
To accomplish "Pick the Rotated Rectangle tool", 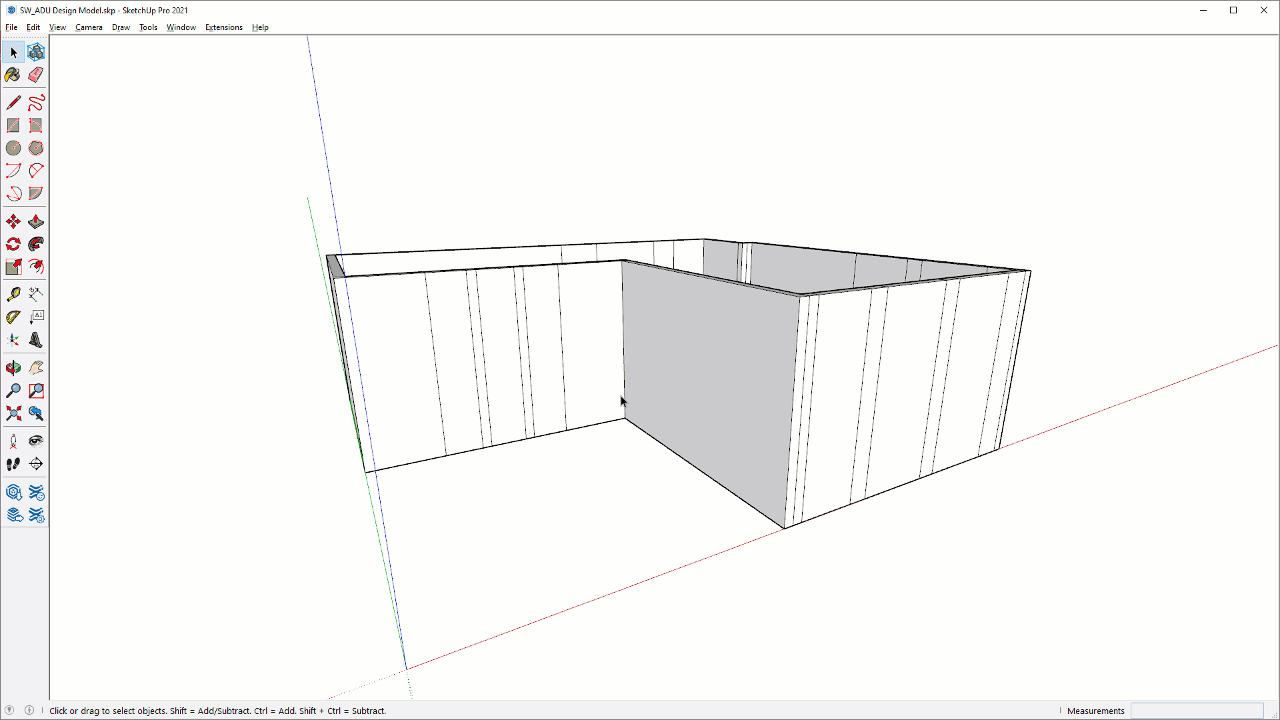I will (36, 125).
